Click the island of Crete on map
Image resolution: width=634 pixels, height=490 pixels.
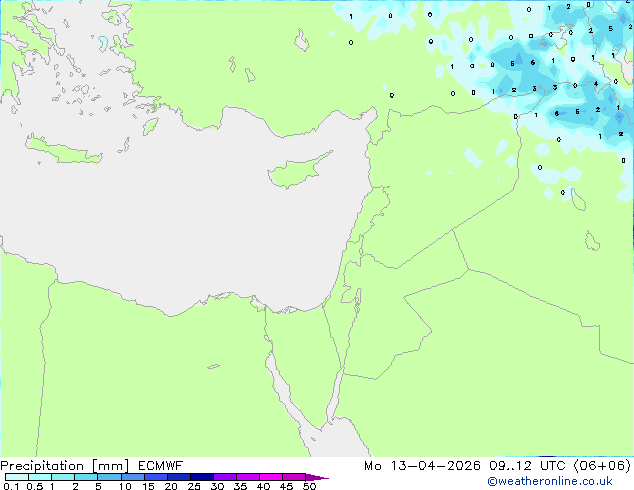(64, 150)
